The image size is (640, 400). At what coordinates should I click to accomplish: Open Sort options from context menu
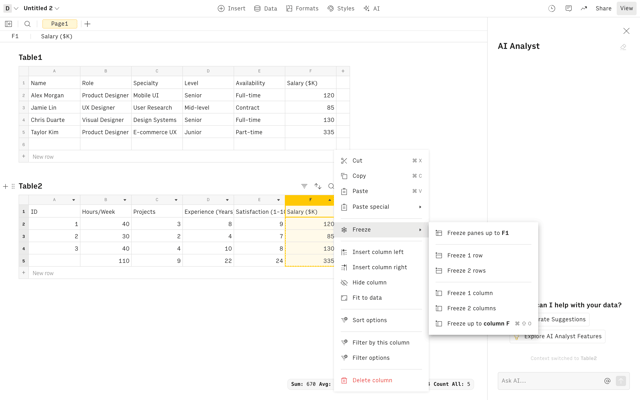coord(381,320)
